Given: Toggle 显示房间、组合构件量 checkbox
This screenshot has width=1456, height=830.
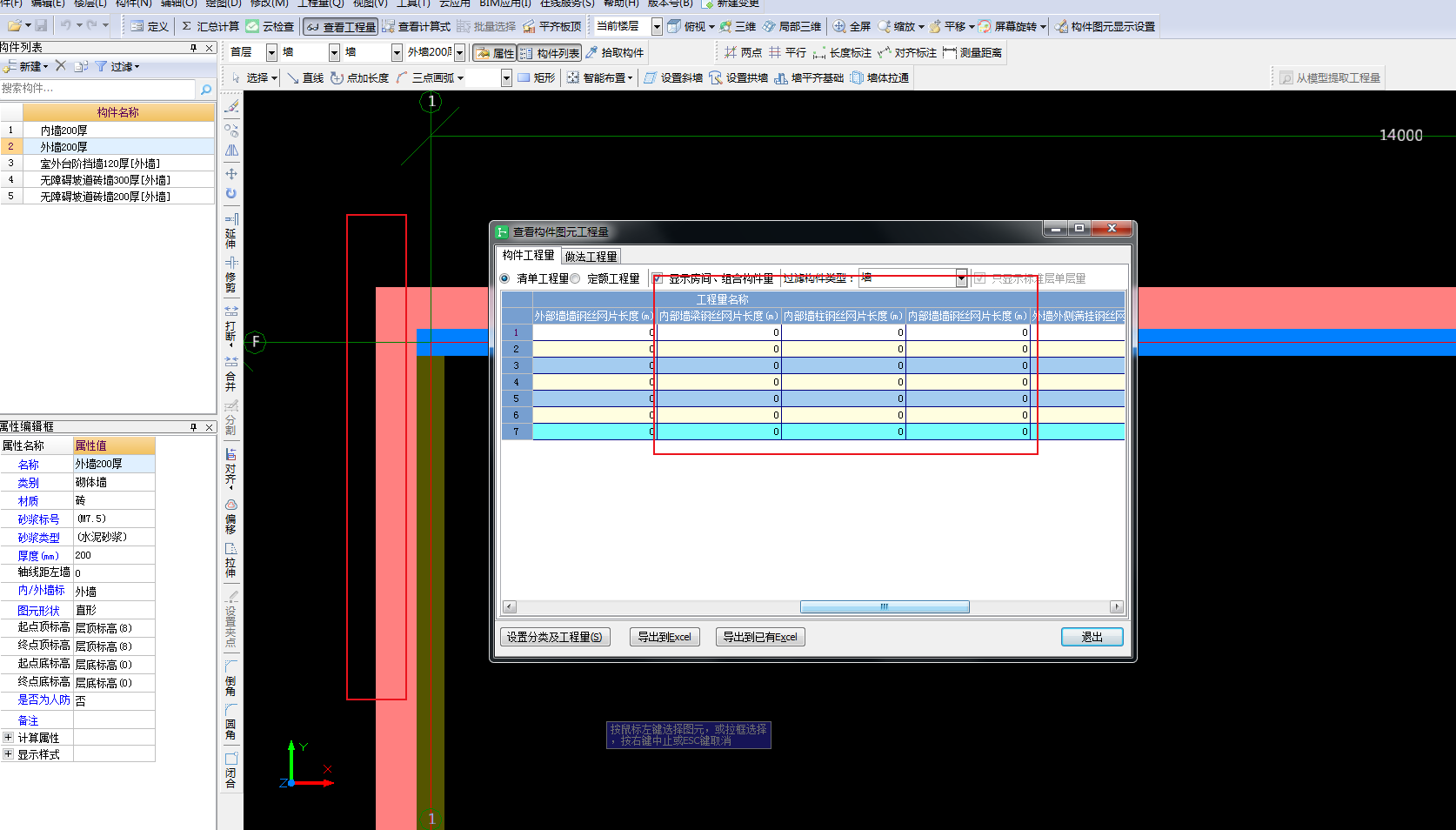Looking at the screenshot, I should coord(658,278).
